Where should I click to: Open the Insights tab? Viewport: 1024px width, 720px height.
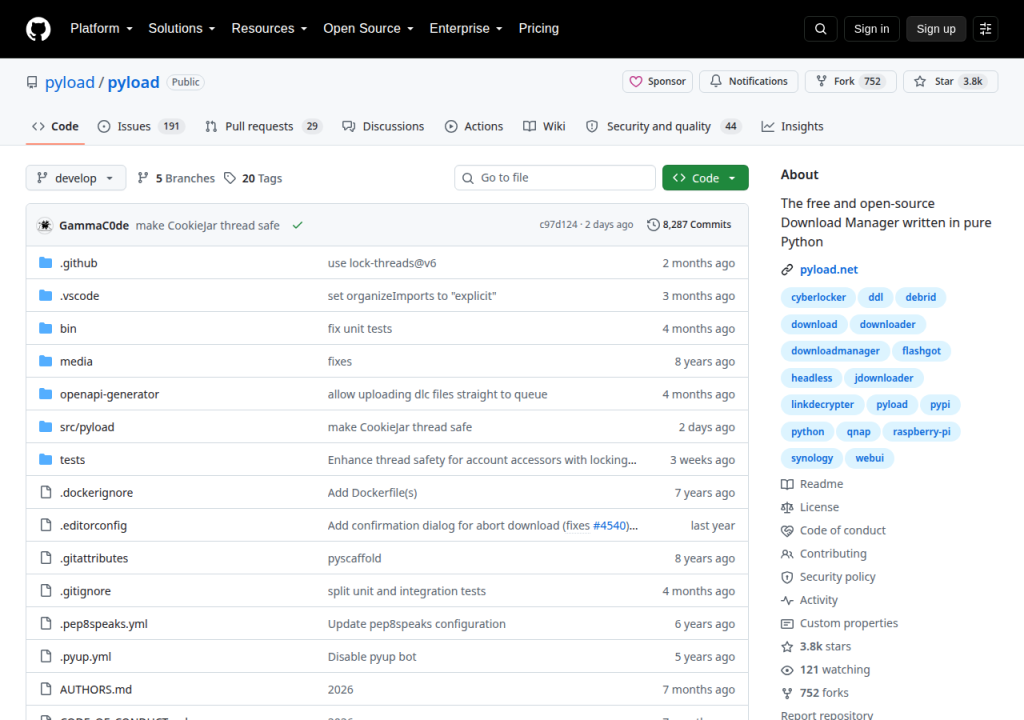[x=792, y=126]
